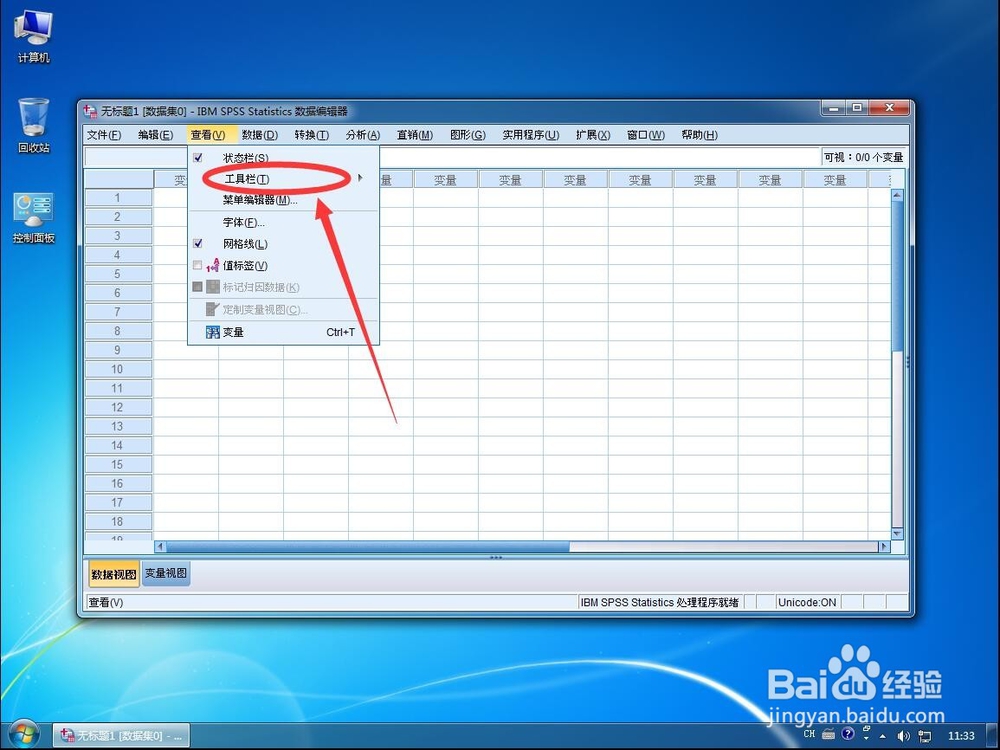Select the 回收站 recycle bin icon
This screenshot has width=1000, height=750.
[33, 126]
